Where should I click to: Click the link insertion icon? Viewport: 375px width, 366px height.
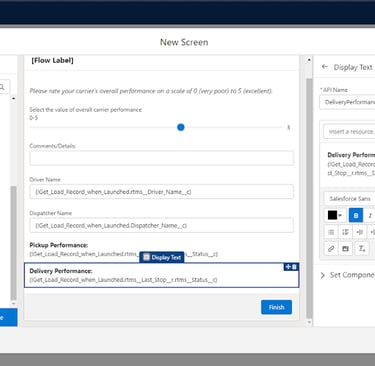pos(331,249)
